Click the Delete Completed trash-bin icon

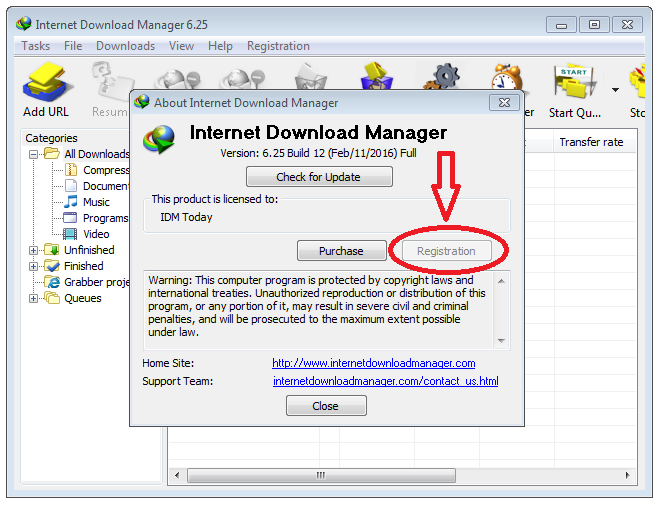[377, 76]
